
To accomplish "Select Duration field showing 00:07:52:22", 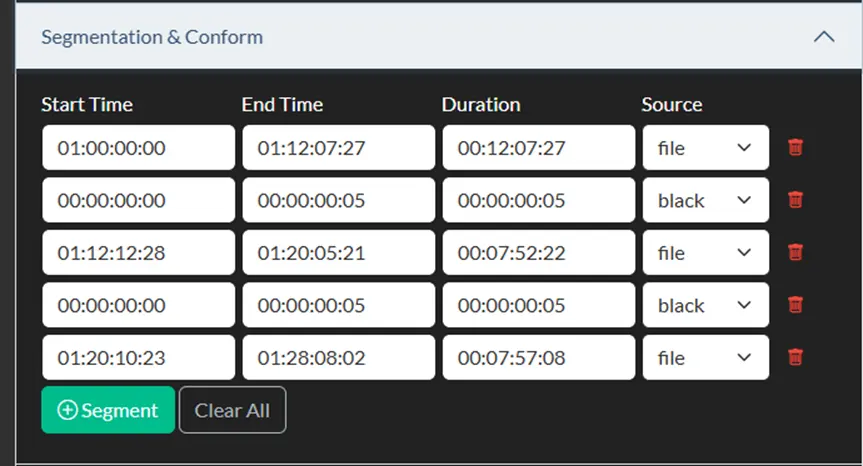I will (x=538, y=252).
